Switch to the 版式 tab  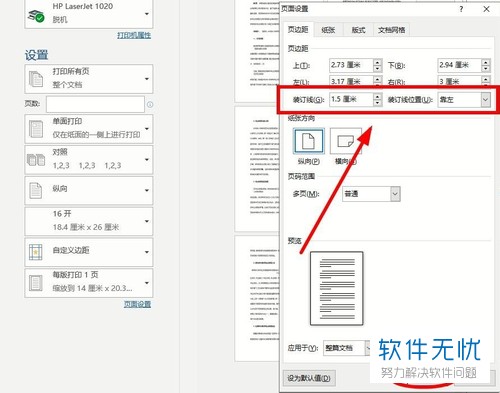358,30
